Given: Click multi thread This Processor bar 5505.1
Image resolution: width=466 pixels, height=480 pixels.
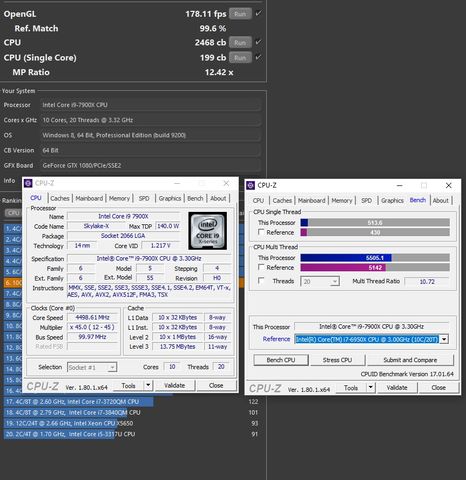Looking at the screenshot, I should pos(375,258).
